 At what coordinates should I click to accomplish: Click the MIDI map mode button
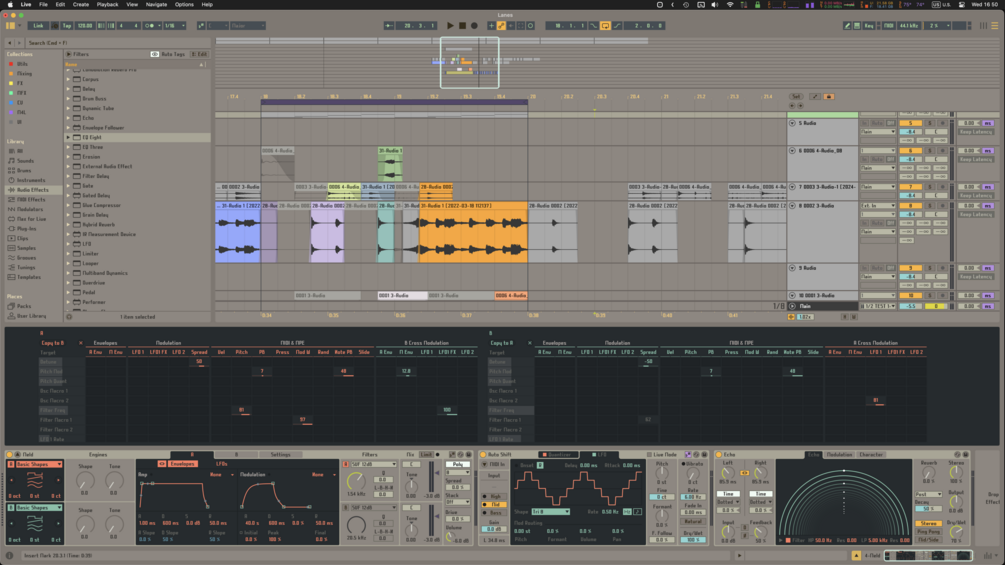889,26
